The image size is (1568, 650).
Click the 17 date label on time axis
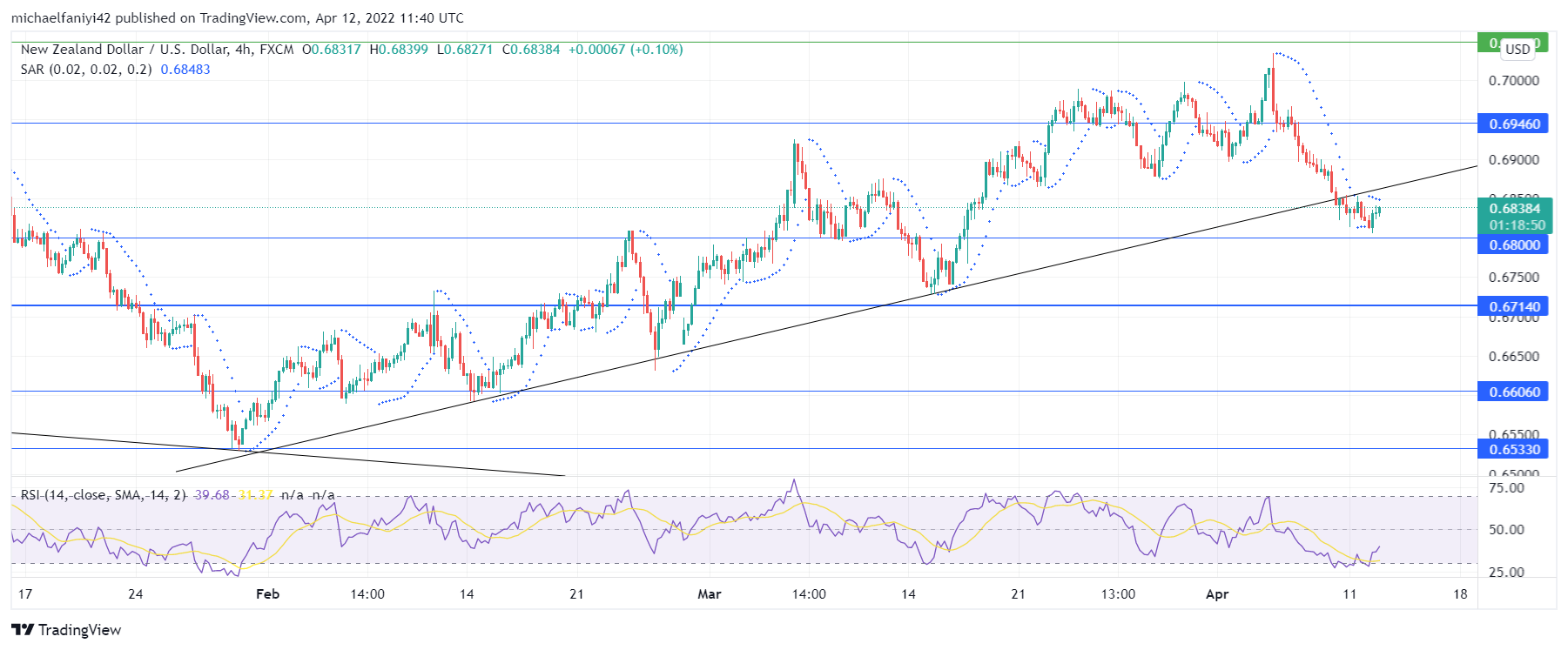point(25,594)
